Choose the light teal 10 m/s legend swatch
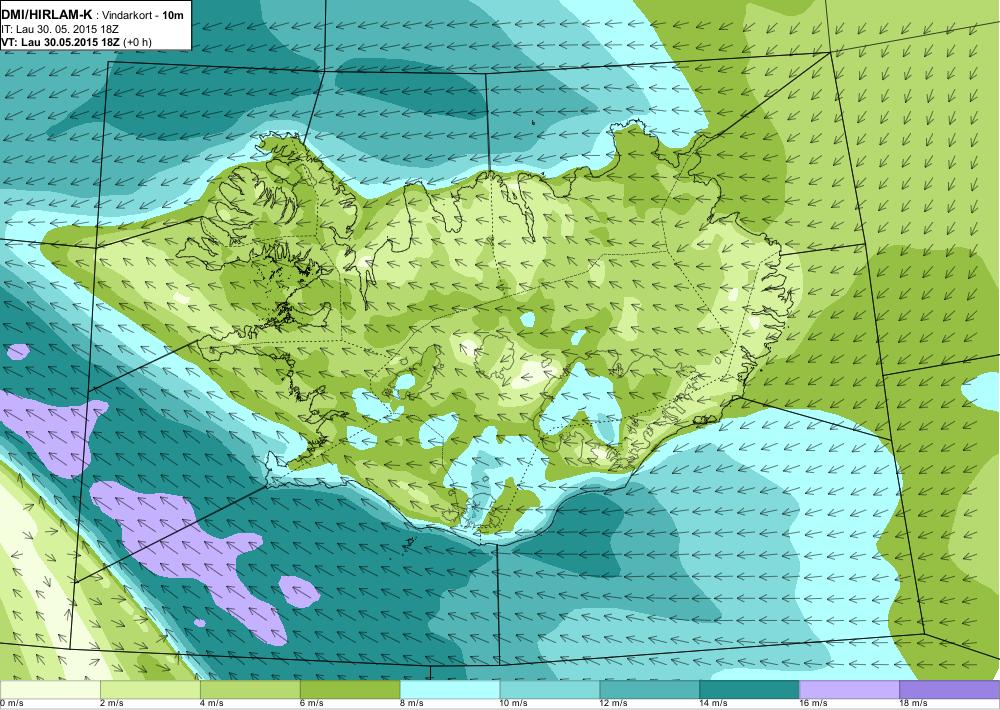This screenshot has width=1000, height=710. click(x=550, y=690)
